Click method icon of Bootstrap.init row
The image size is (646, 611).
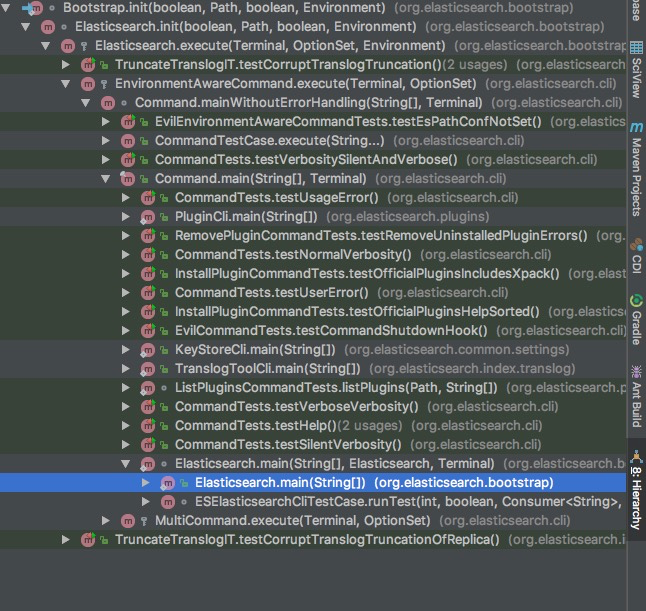pyautogui.click(x=35, y=7)
